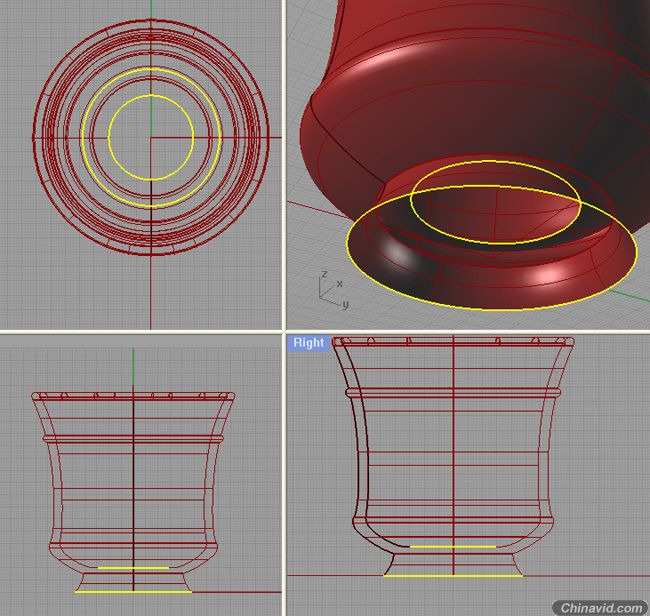Image resolution: width=650 pixels, height=616 pixels.
Task: Select the outer yellow circle in top view
Action: pyautogui.click(x=150, y=69)
